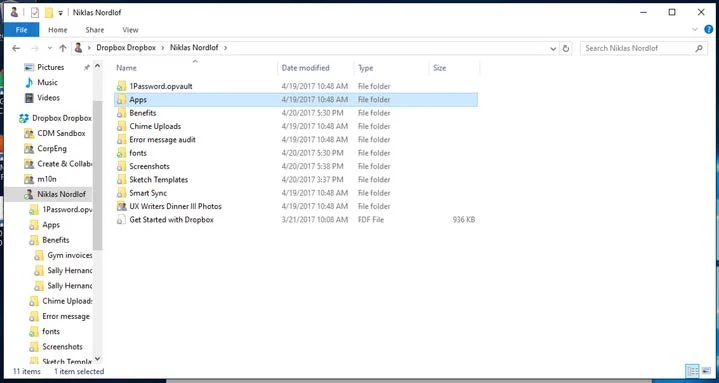Select the Chime Uploads folder icon in the file list
The width and height of the screenshot is (719, 383).
point(122,126)
